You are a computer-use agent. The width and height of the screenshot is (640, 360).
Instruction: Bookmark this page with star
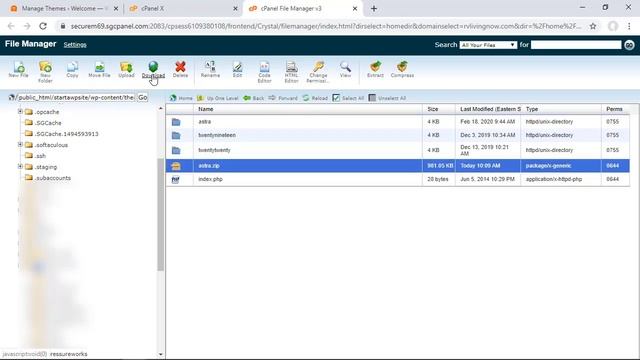click(x=593, y=26)
